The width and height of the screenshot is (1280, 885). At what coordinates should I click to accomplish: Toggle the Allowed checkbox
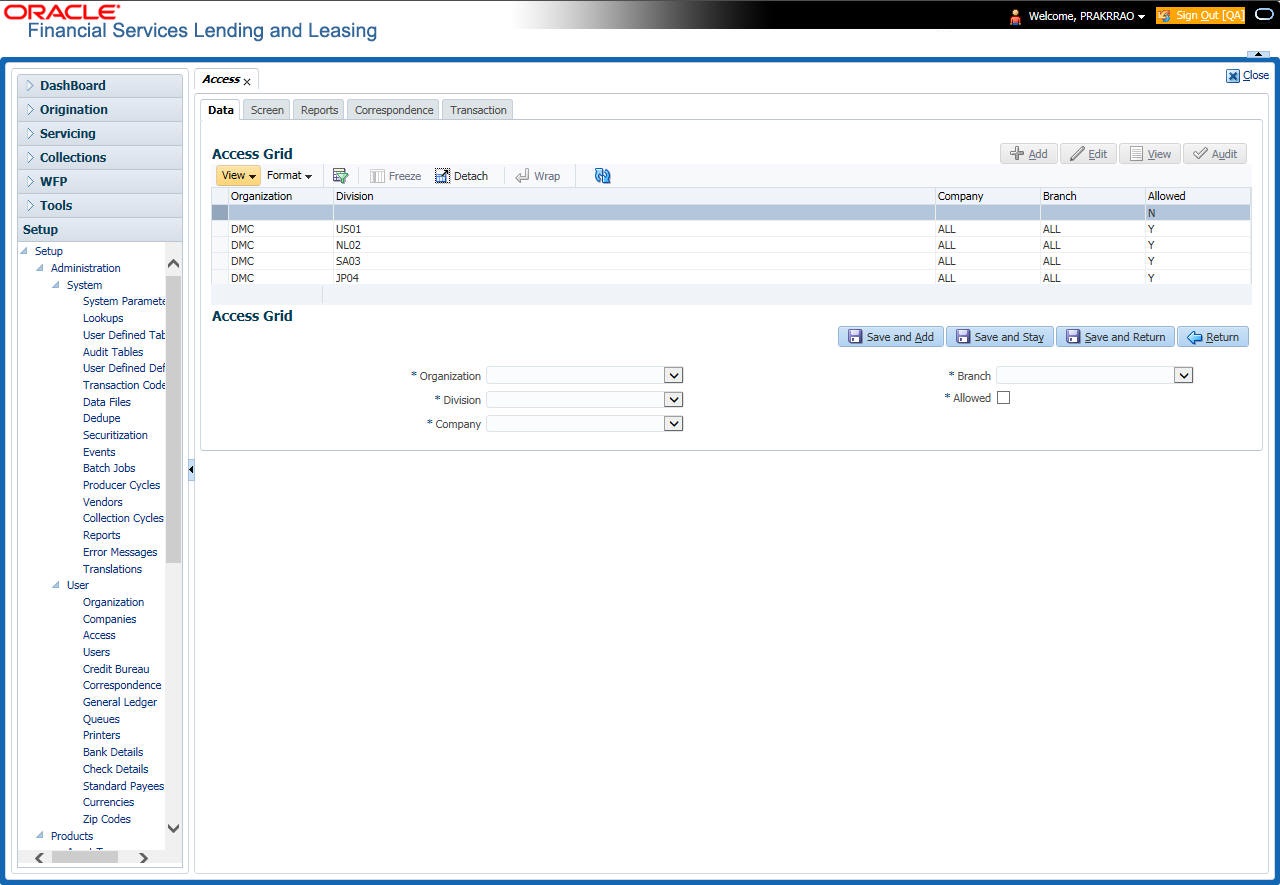[1004, 398]
